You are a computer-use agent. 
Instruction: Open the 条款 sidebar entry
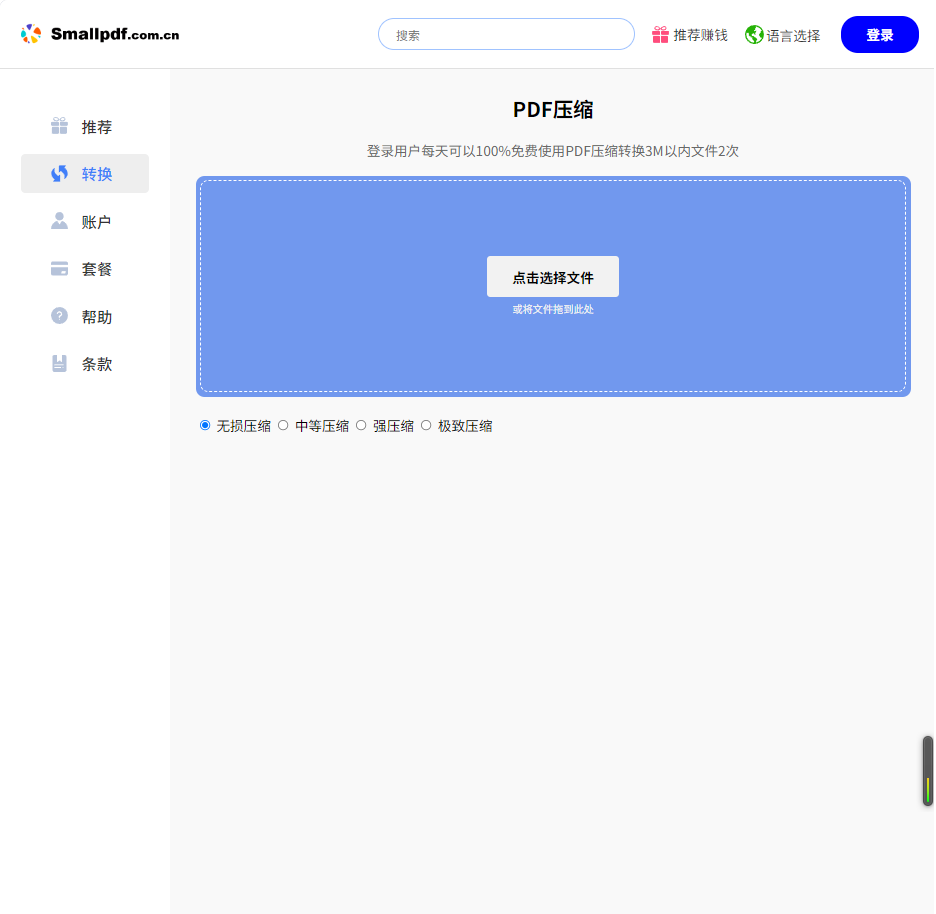click(85, 364)
